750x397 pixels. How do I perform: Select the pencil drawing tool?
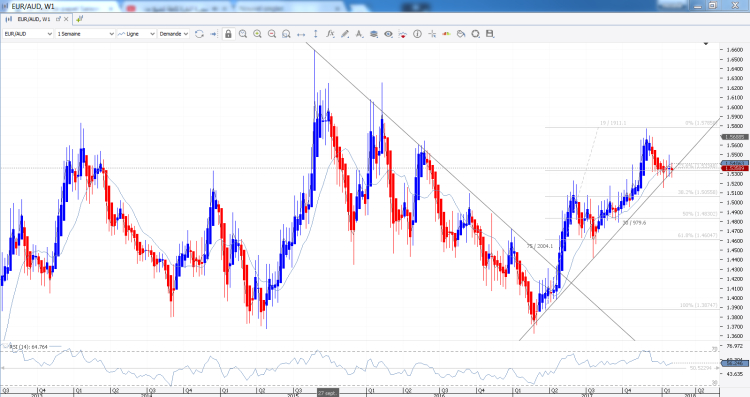[x=345, y=34]
